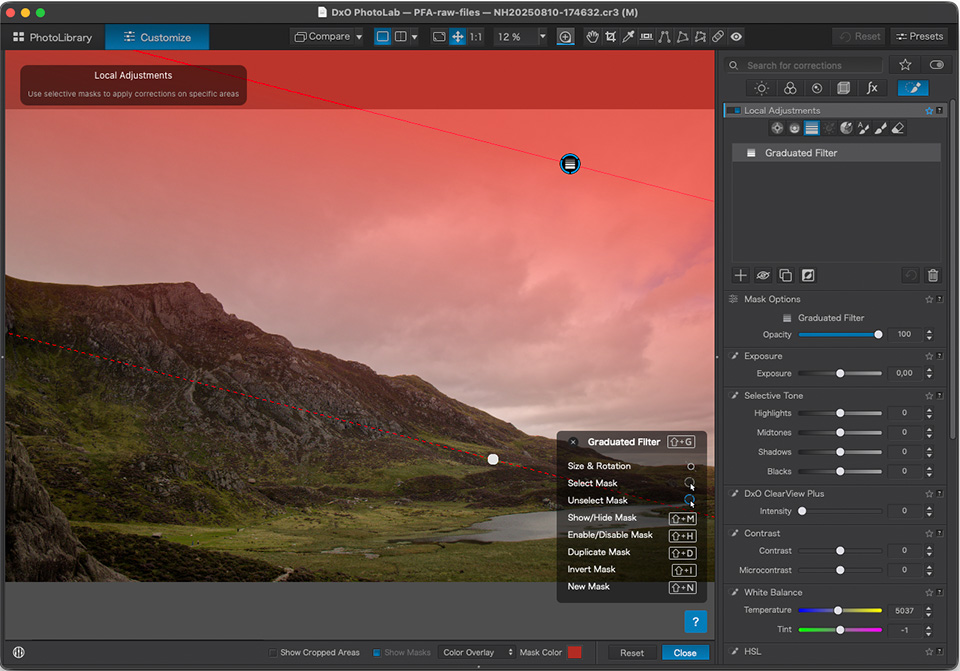Add a new mask with plus icon
This screenshot has width=960, height=671.
741,275
